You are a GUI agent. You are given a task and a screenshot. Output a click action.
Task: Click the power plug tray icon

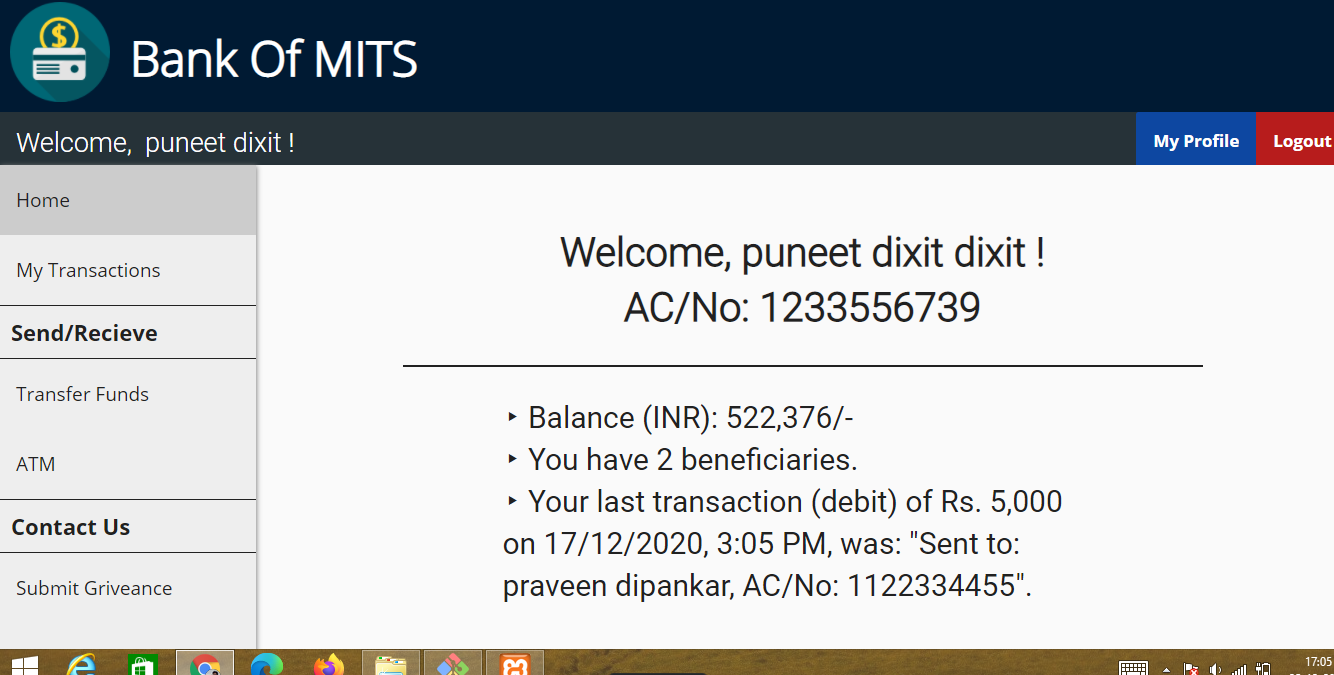pyautogui.click(x=1263, y=668)
